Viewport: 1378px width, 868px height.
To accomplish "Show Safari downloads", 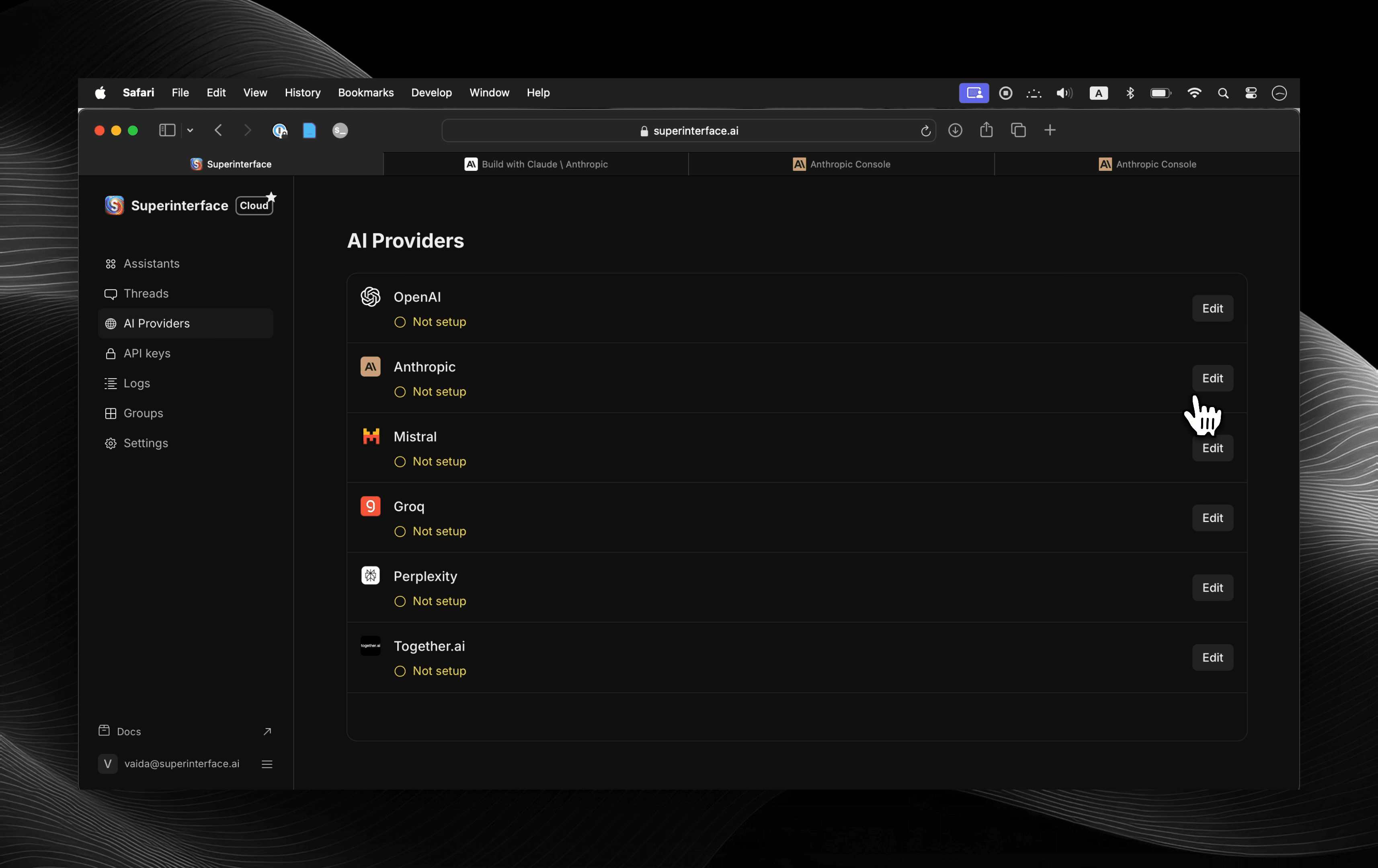I will pyautogui.click(x=955, y=131).
